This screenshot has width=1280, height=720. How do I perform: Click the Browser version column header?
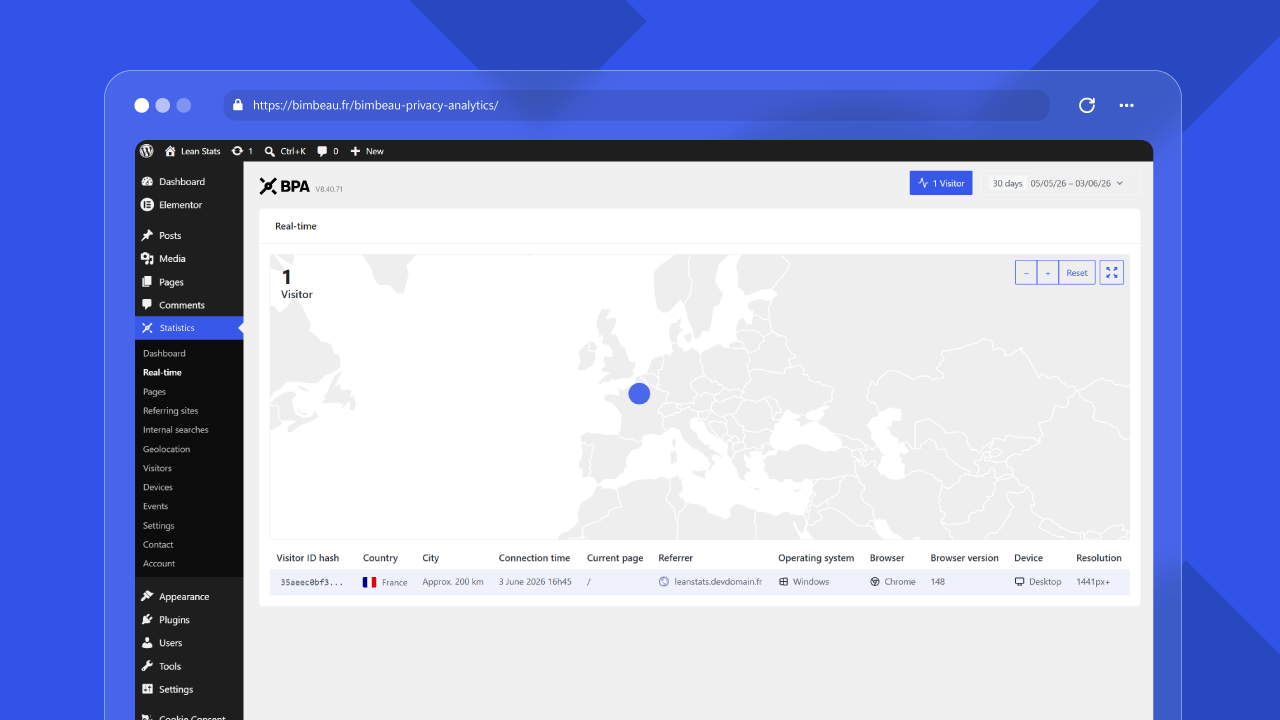tap(964, 558)
